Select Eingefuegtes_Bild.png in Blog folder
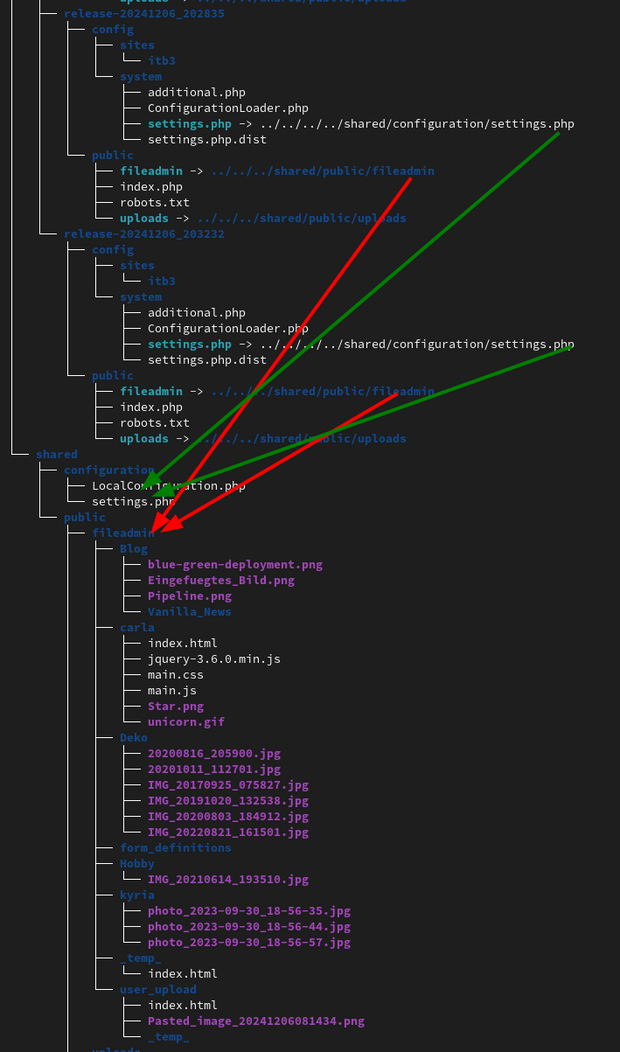This screenshot has width=620, height=1052. click(221, 580)
